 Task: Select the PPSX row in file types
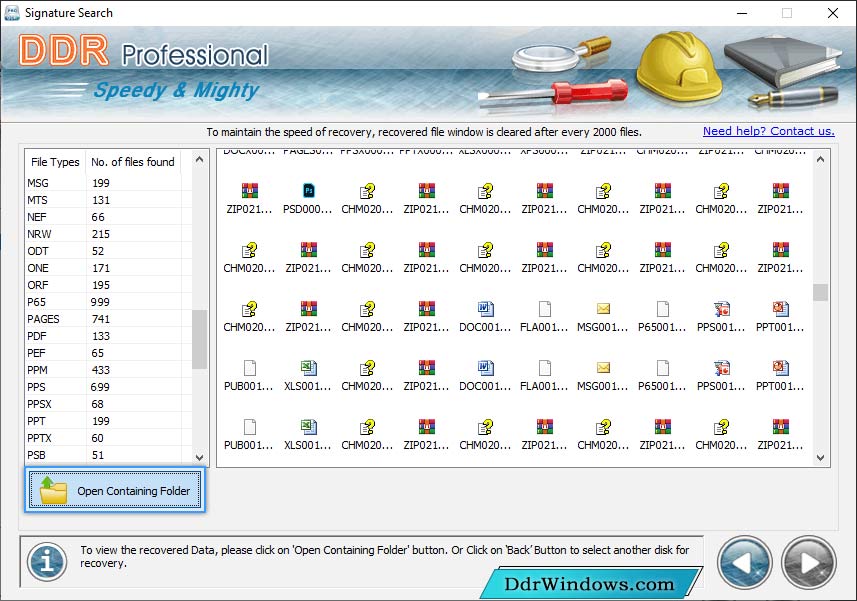coord(108,404)
